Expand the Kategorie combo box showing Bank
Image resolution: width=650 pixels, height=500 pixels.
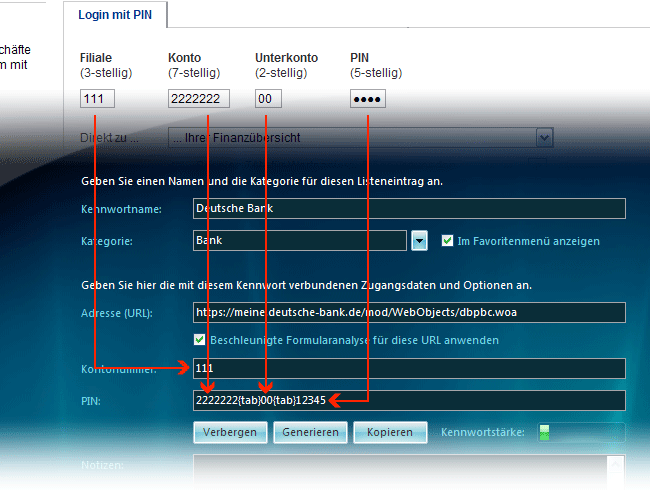click(298, 241)
